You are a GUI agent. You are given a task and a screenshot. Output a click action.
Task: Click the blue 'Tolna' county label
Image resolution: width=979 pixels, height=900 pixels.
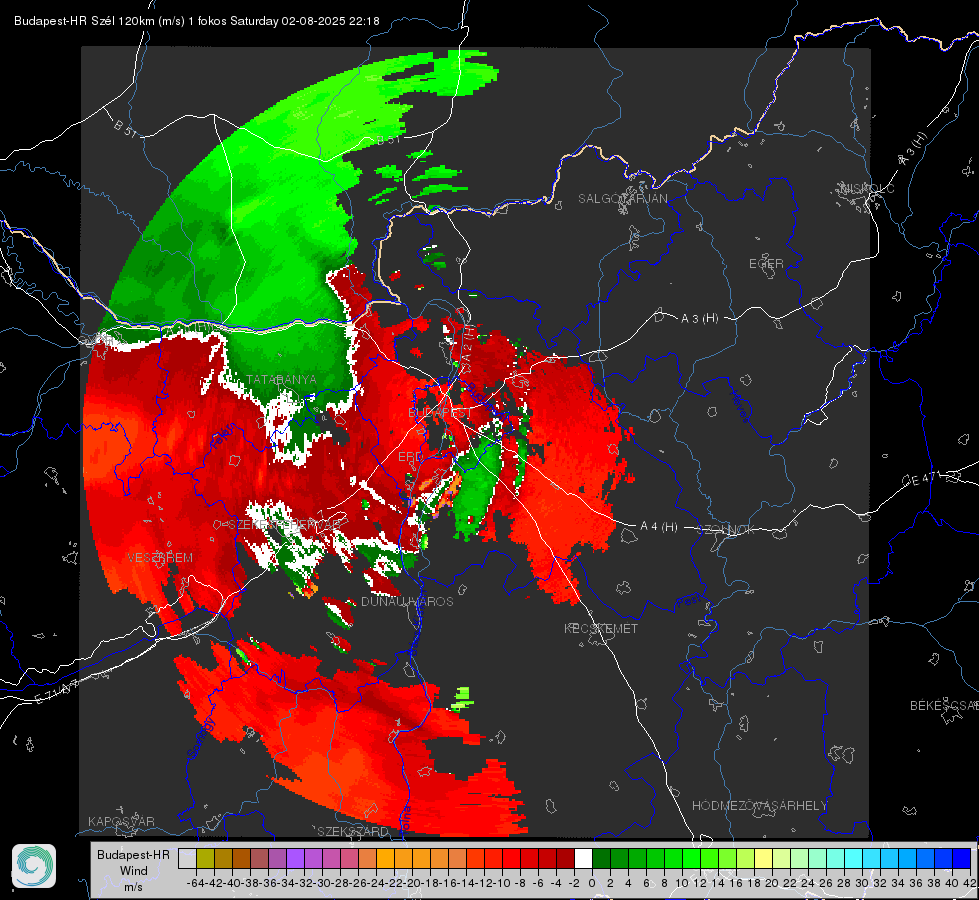pos(405,819)
